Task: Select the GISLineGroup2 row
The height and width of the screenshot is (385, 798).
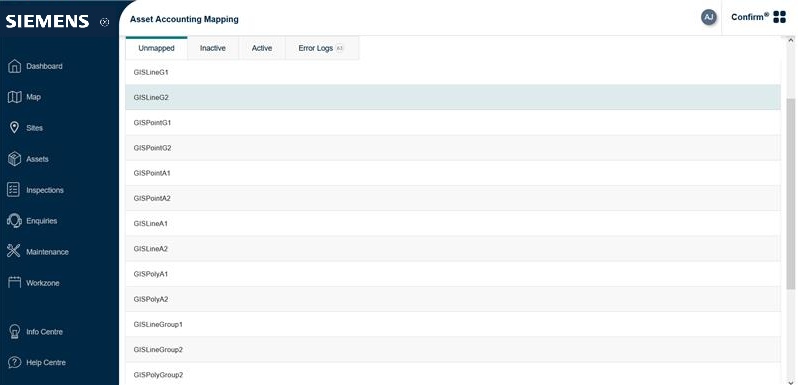Action: 453,349
